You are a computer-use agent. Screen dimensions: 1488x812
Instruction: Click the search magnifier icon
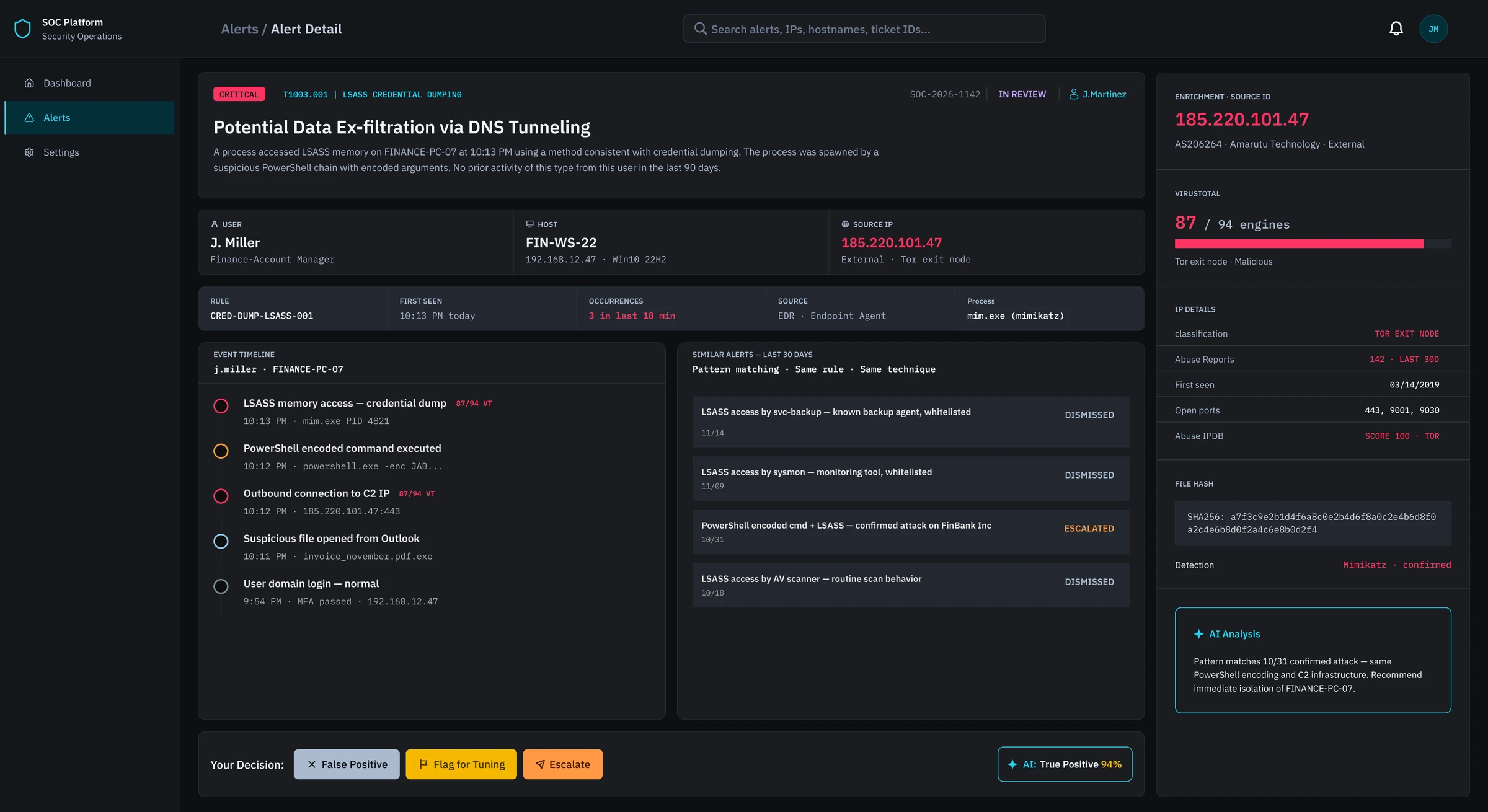pos(700,29)
